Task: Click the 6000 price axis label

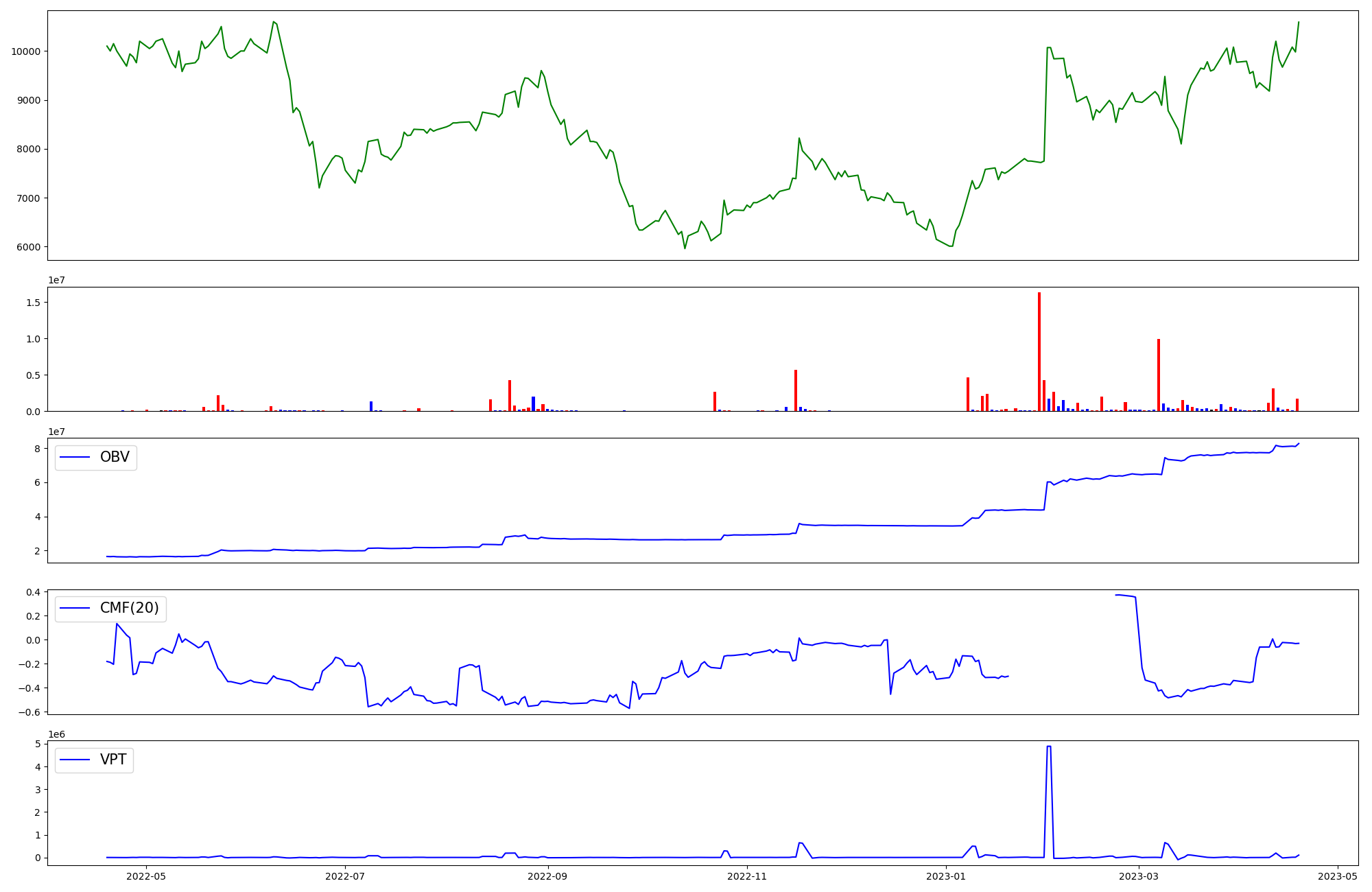Action: (x=29, y=247)
